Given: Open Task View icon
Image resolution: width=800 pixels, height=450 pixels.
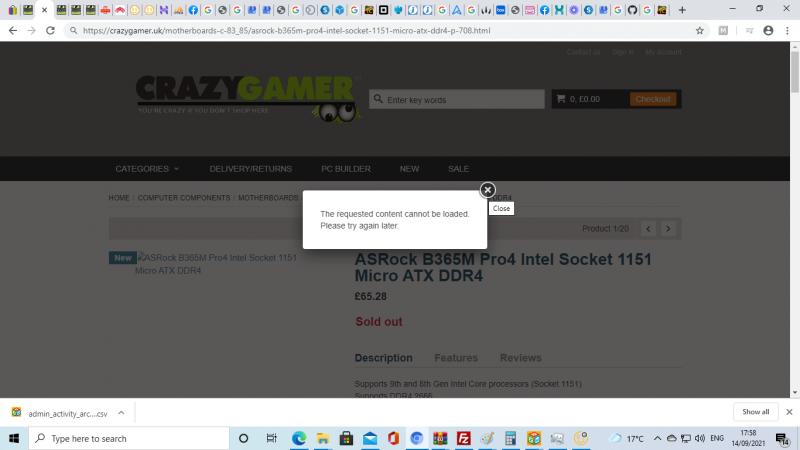Looking at the screenshot, I should tap(271, 438).
